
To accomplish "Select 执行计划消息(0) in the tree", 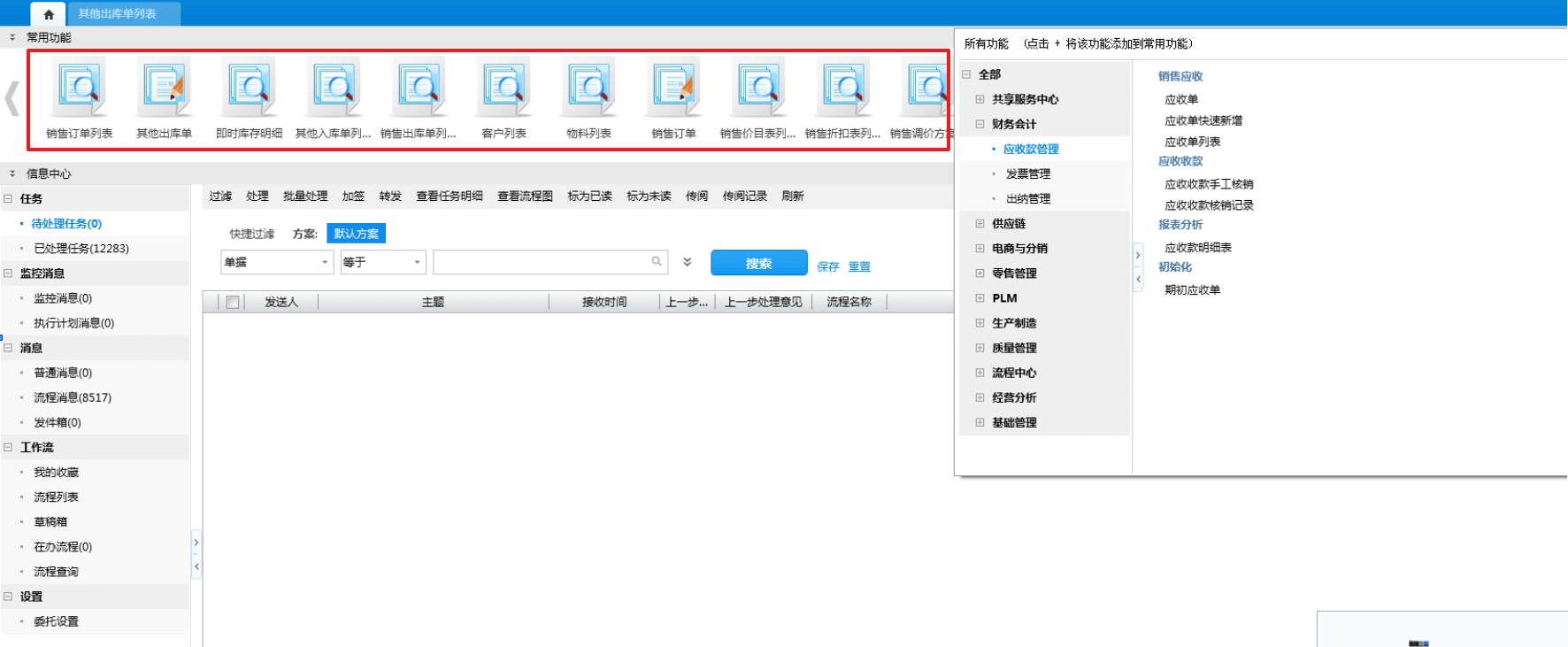I will (x=74, y=323).
